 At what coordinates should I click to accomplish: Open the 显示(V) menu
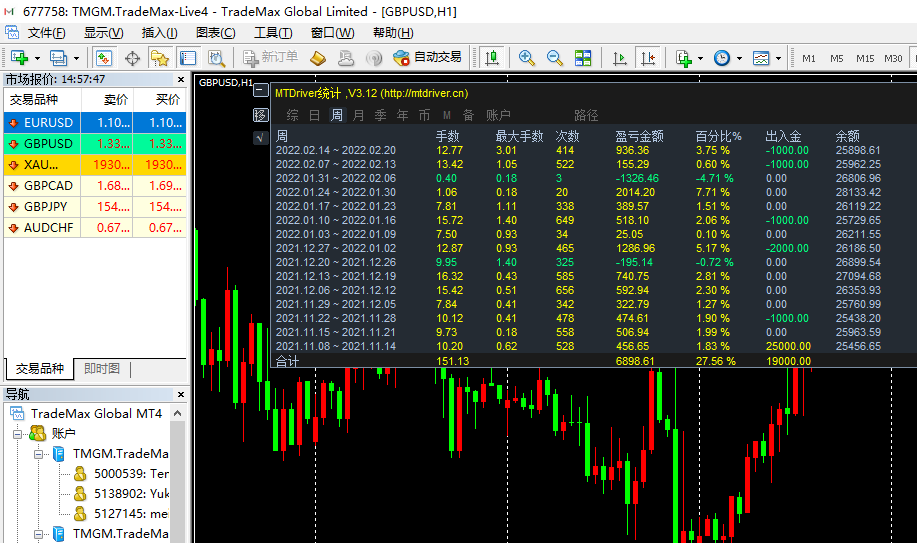pyautogui.click(x=104, y=33)
